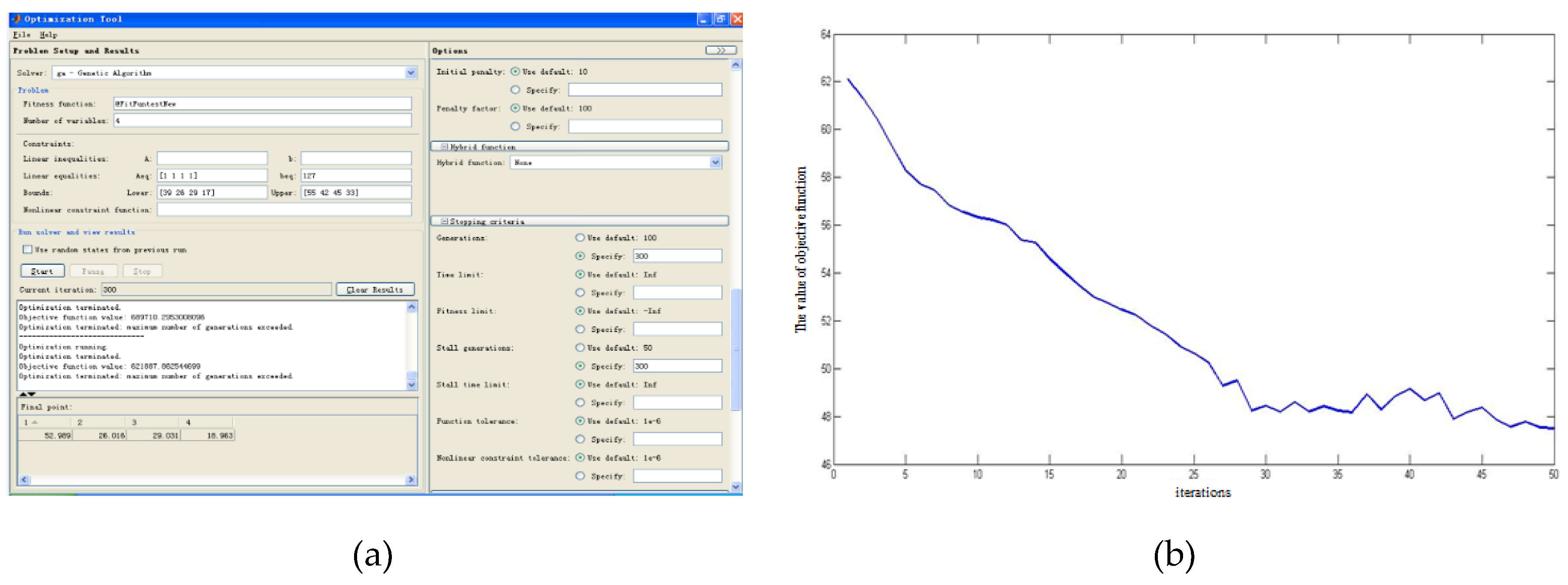Collapse the Stopping criteria section
This screenshot has height=585, width=1568.
(445, 221)
